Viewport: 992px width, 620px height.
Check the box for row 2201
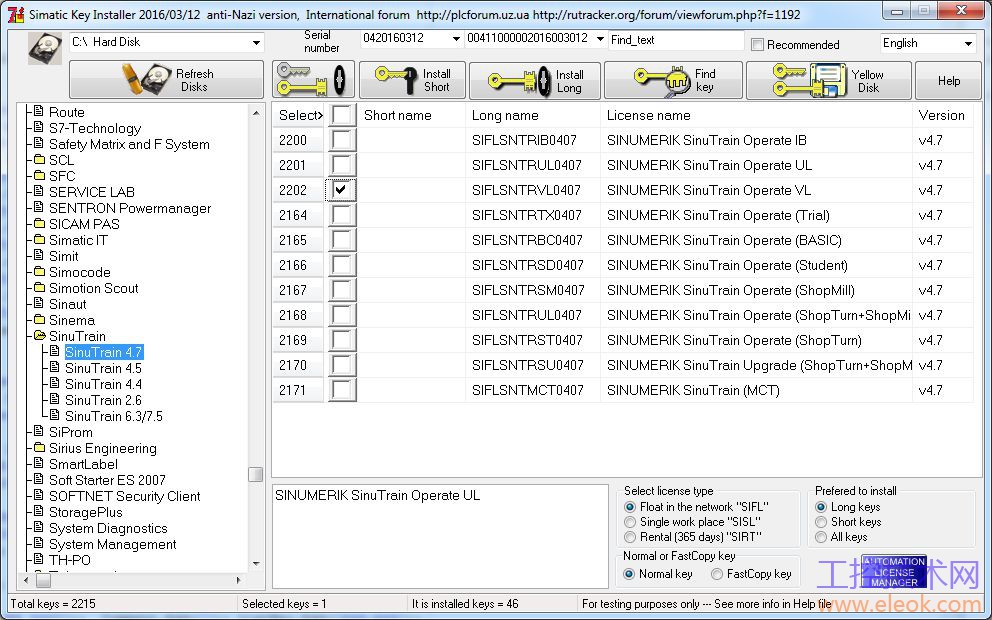tap(342, 165)
